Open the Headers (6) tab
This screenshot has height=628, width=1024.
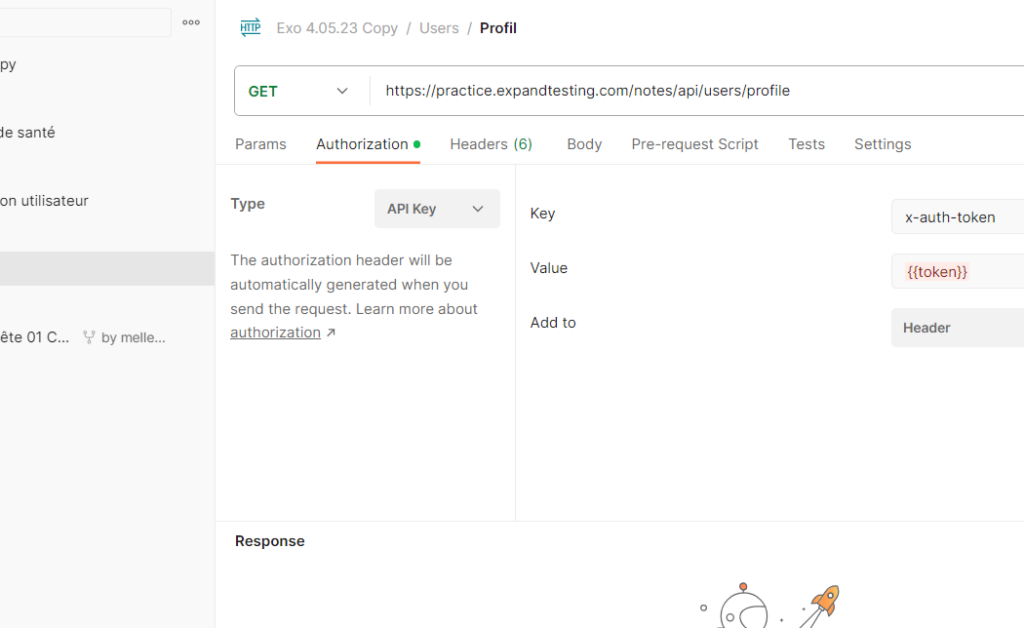point(490,144)
